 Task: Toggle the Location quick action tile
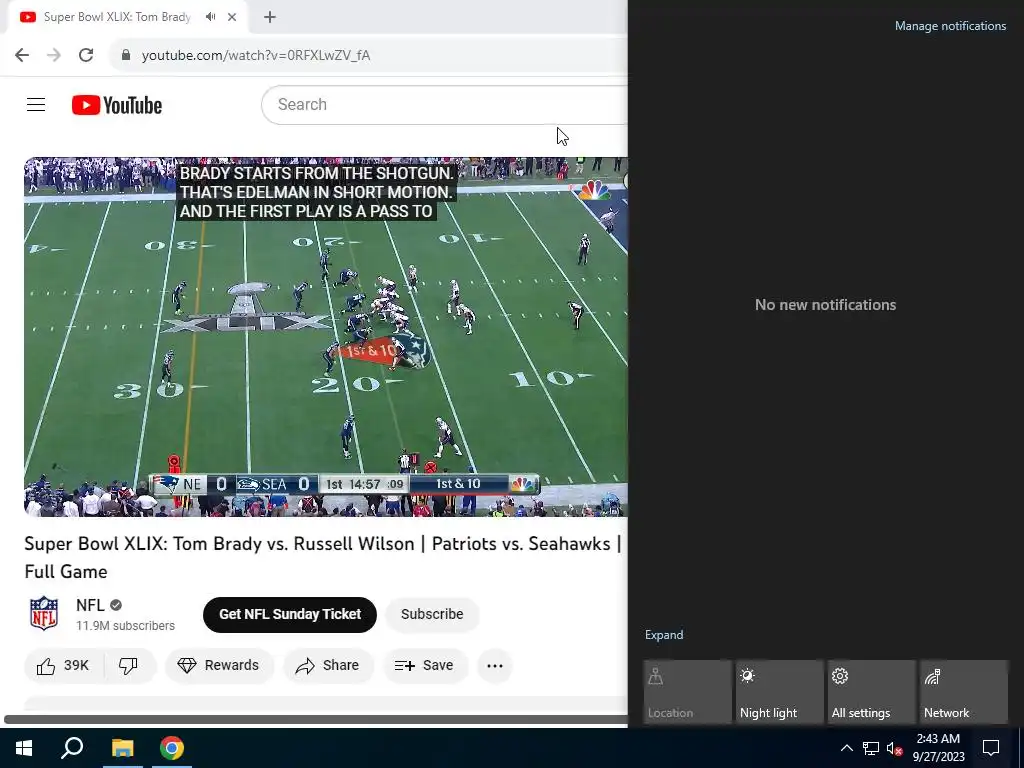click(x=687, y=692)
